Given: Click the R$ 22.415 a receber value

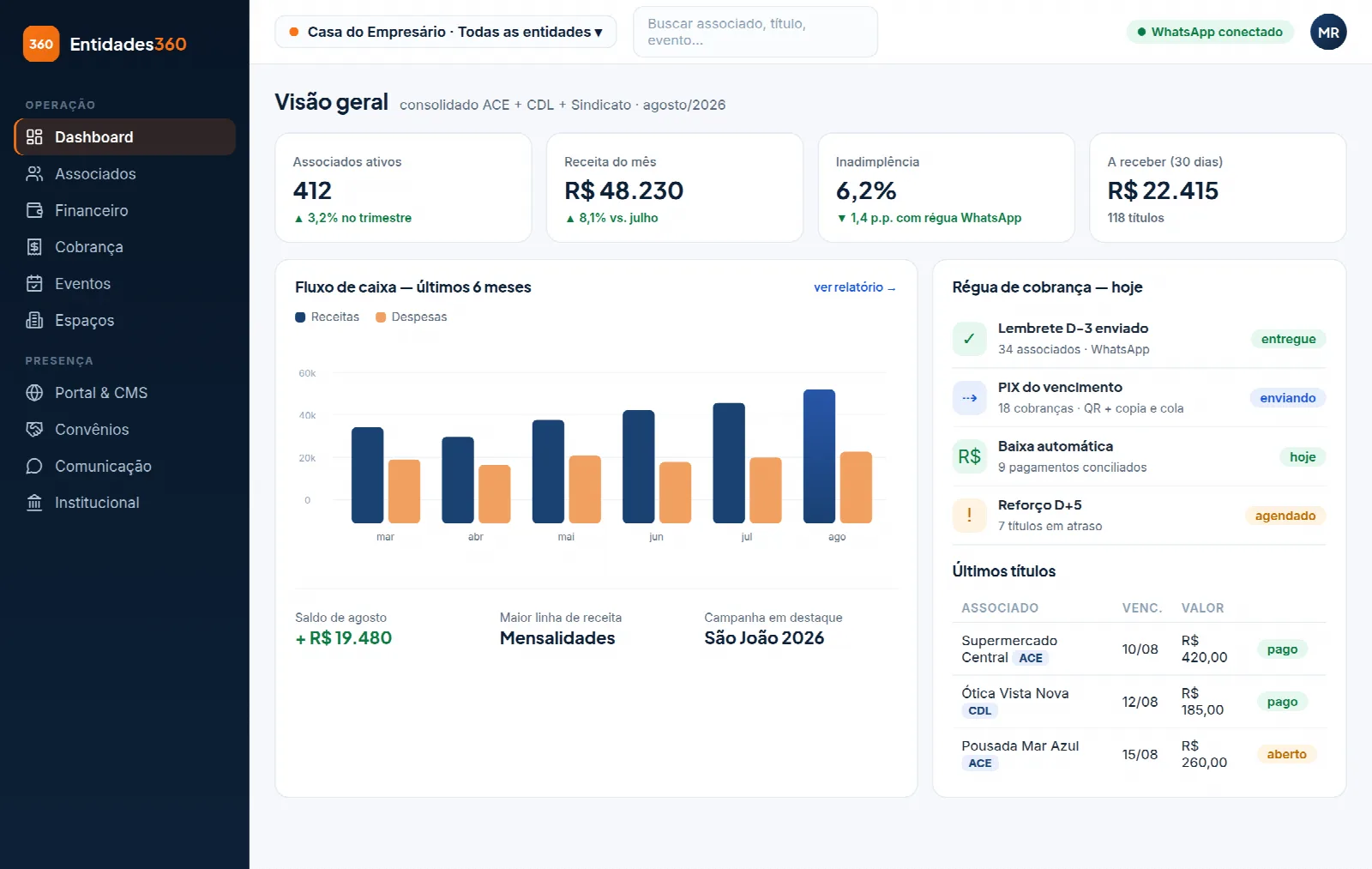Looking at the screenshot, I should [1163, 190].
